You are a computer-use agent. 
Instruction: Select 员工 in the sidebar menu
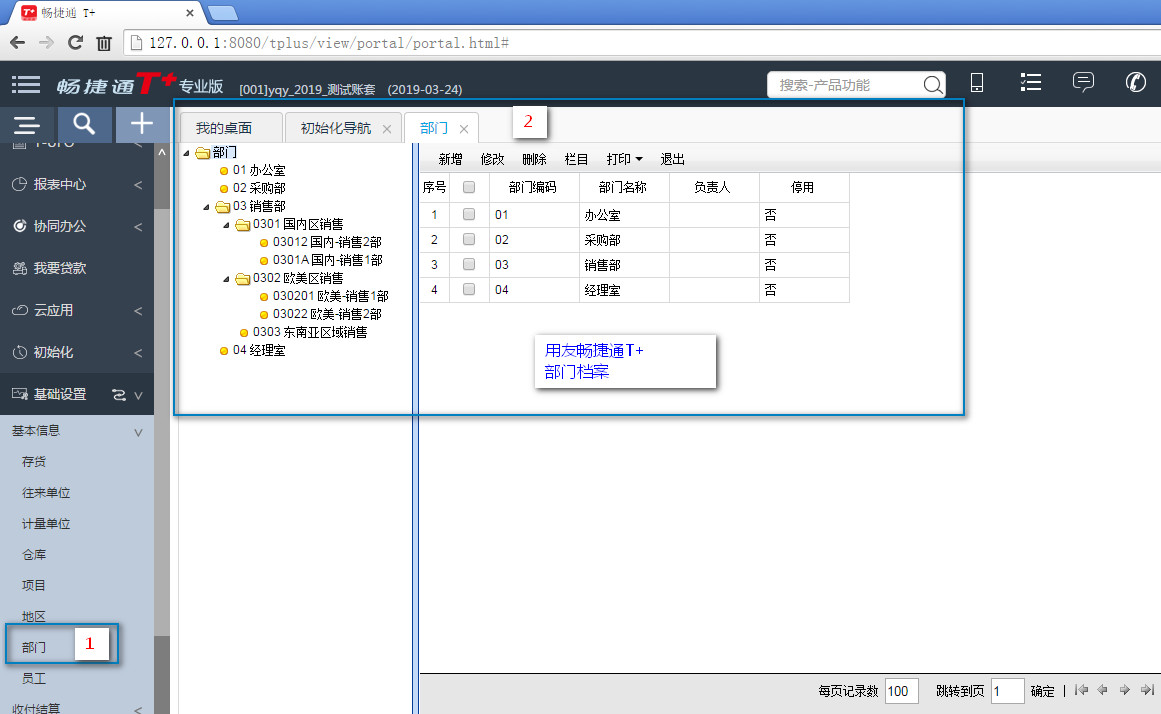[34, 678]
